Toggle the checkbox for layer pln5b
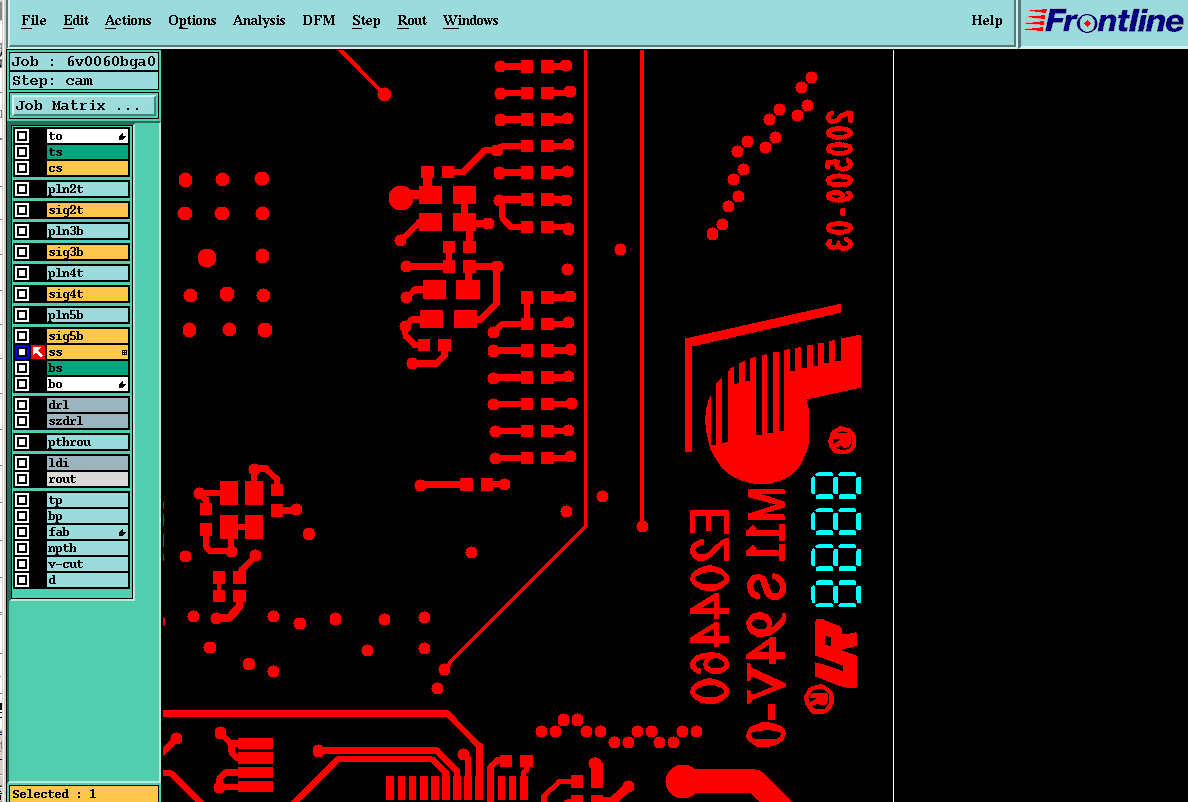Viewport: 1188px width, 802px height. (x=22, y=315)
